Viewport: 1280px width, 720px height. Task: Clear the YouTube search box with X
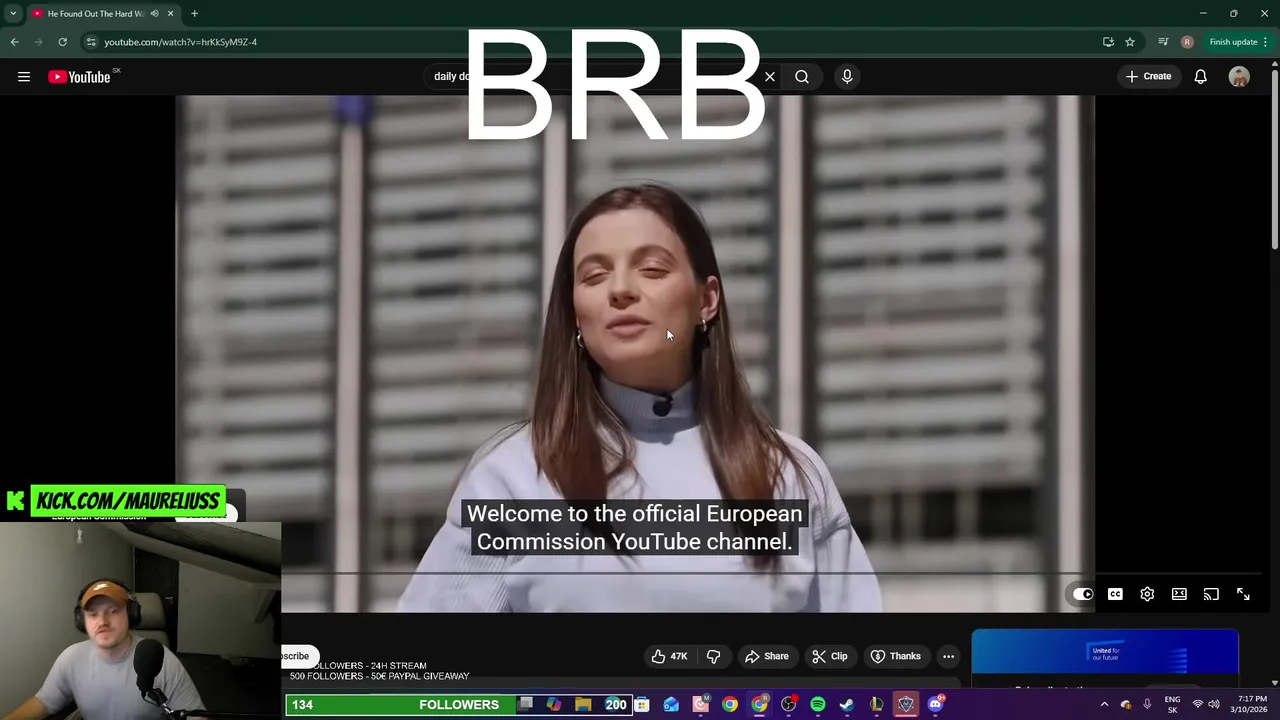(x=770, y=77)
